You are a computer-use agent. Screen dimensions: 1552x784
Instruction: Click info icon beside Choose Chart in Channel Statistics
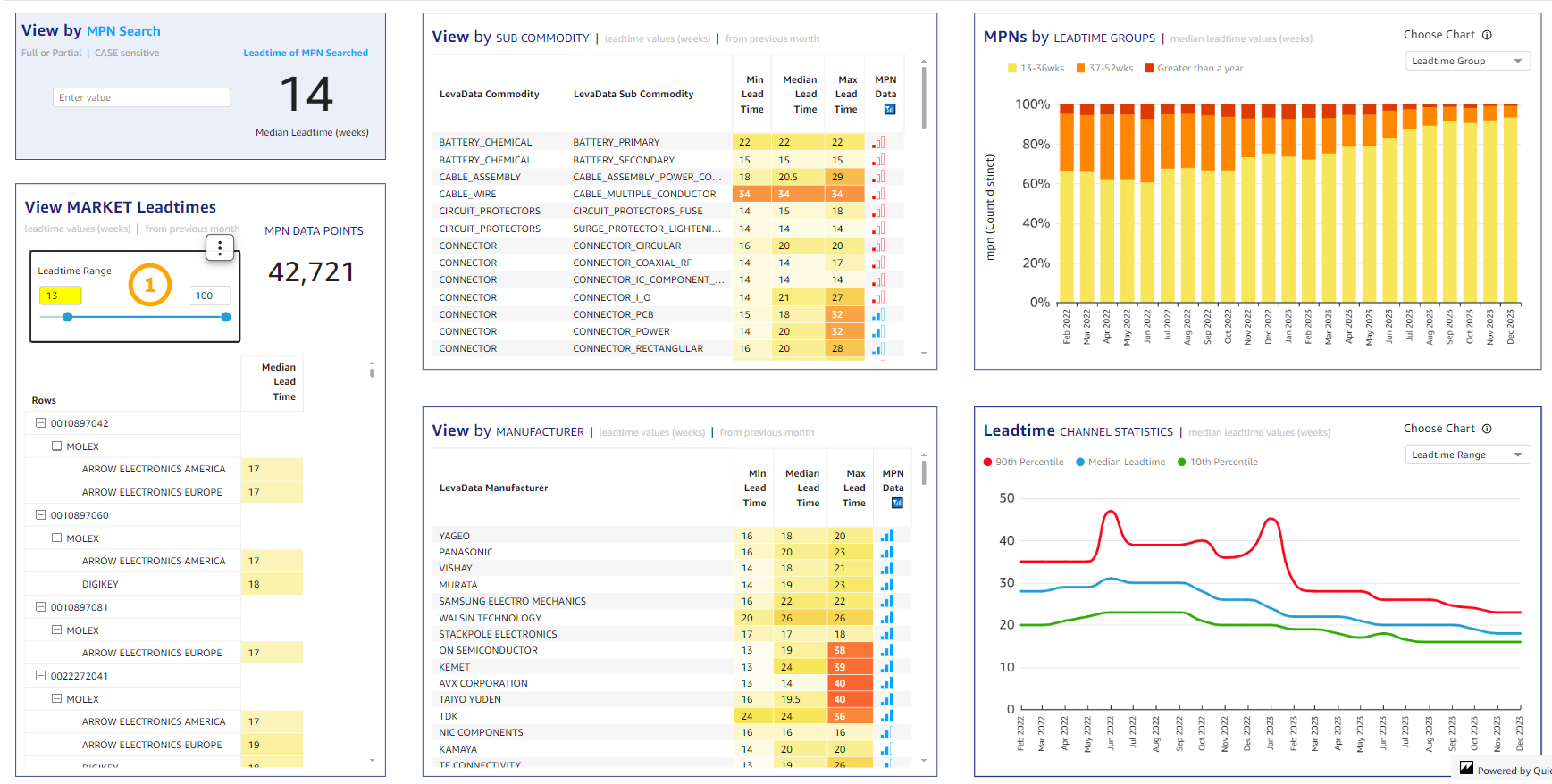(x=1487, y=429)
